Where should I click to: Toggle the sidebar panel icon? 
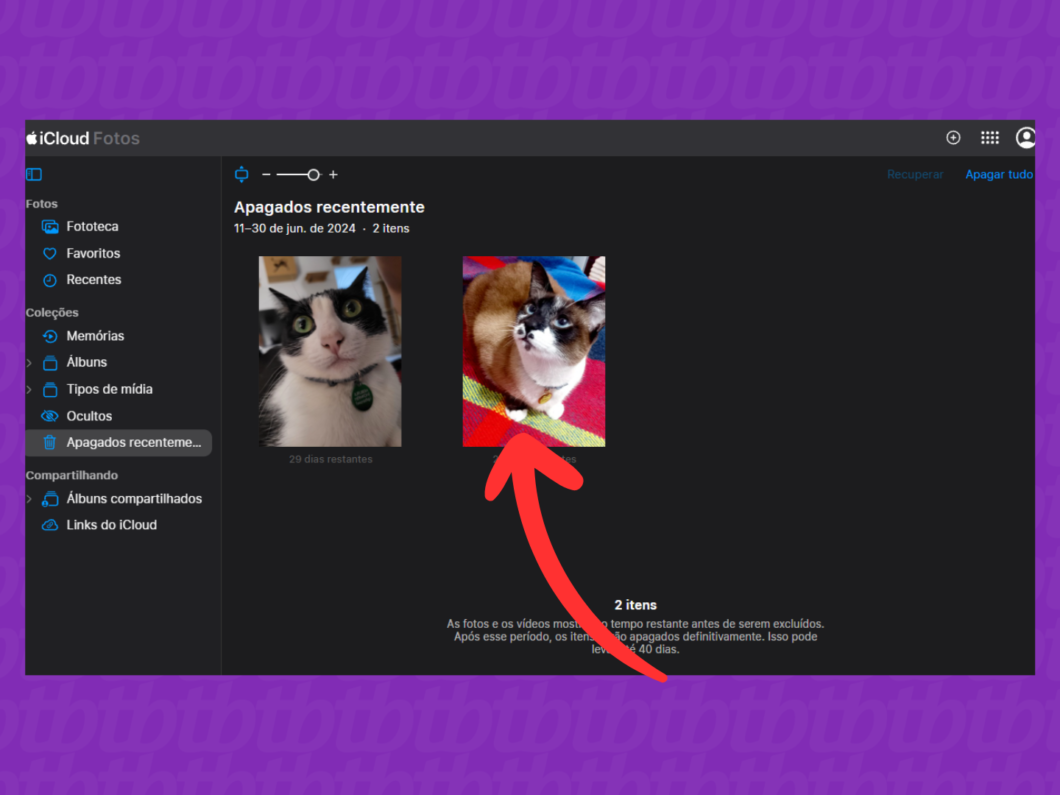pos(34,174)
